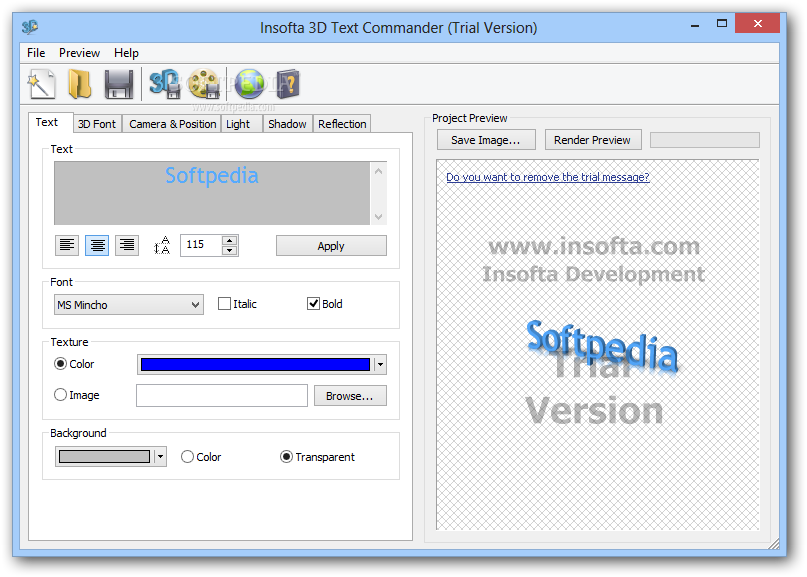Center-align the text

(x=97, y=245)
